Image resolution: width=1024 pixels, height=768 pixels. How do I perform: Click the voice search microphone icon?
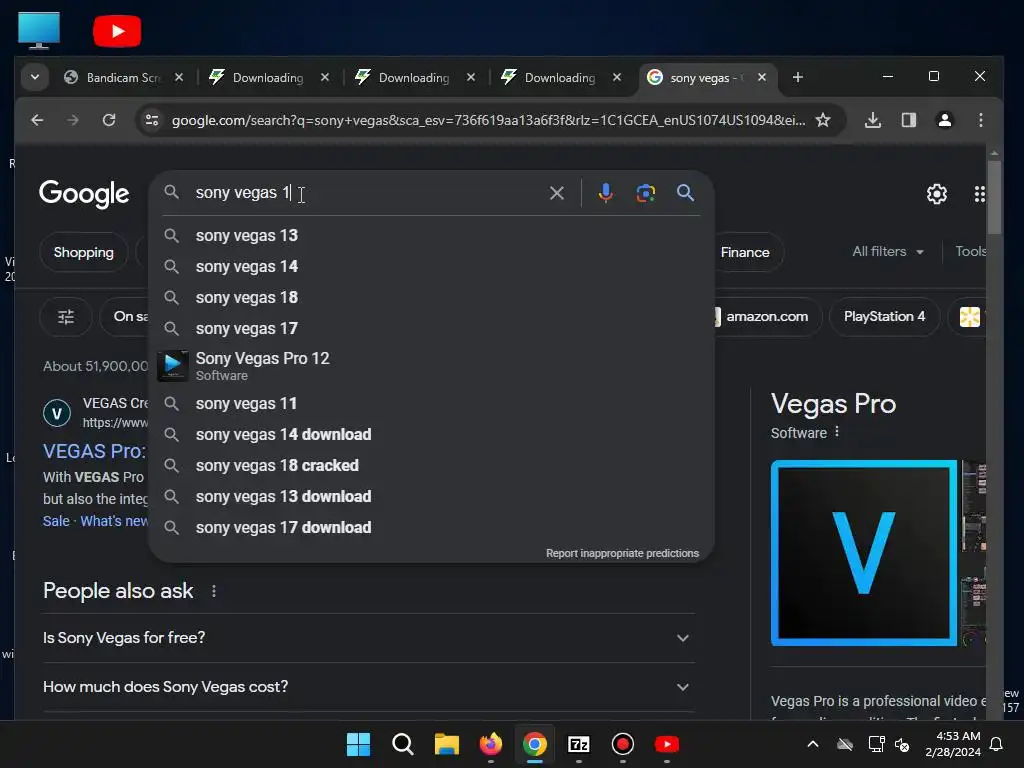click(x=605, y=193)
